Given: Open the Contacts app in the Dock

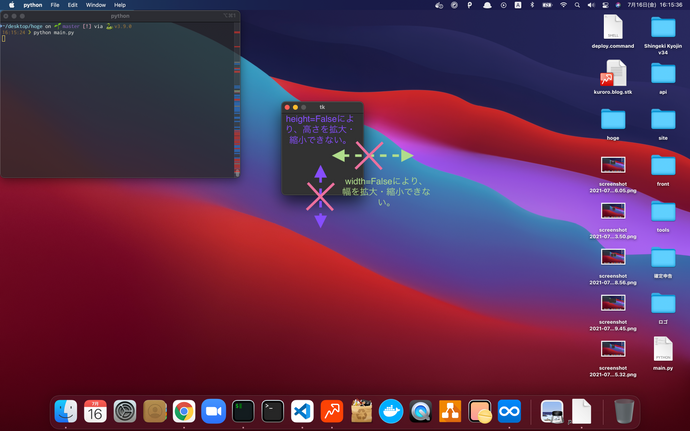Looking at the screenshot, I should click(x=154, y=411).
